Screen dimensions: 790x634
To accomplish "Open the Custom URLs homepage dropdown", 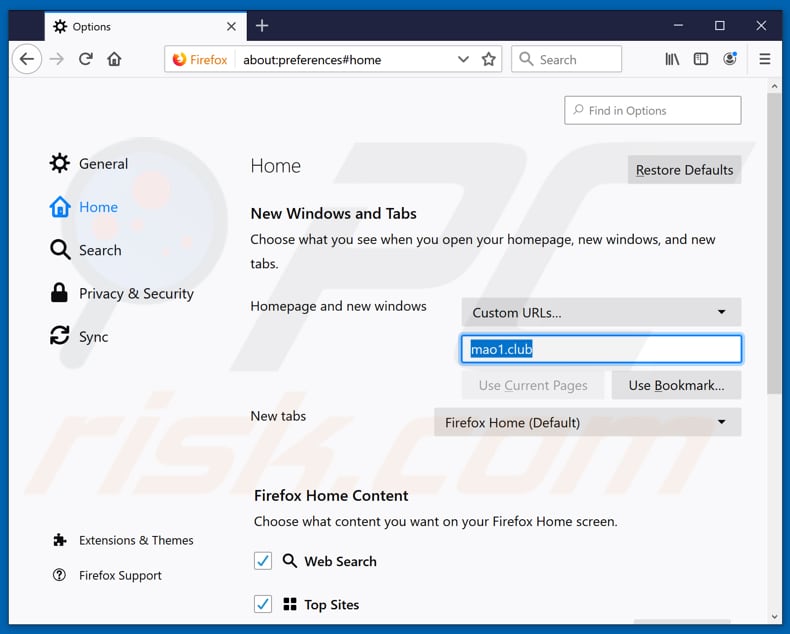I will coord(601,312).
